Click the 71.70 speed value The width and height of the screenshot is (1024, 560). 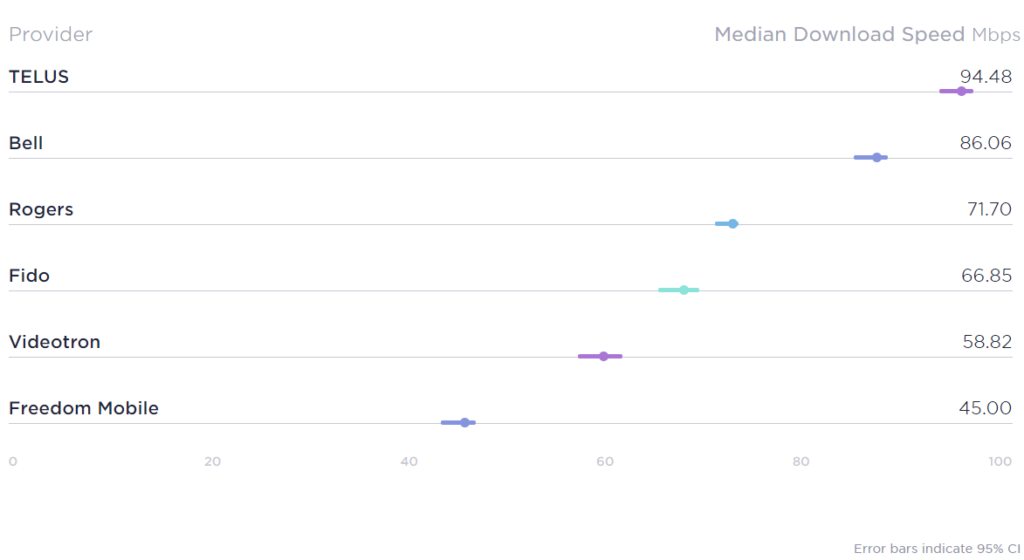(989, 209)
